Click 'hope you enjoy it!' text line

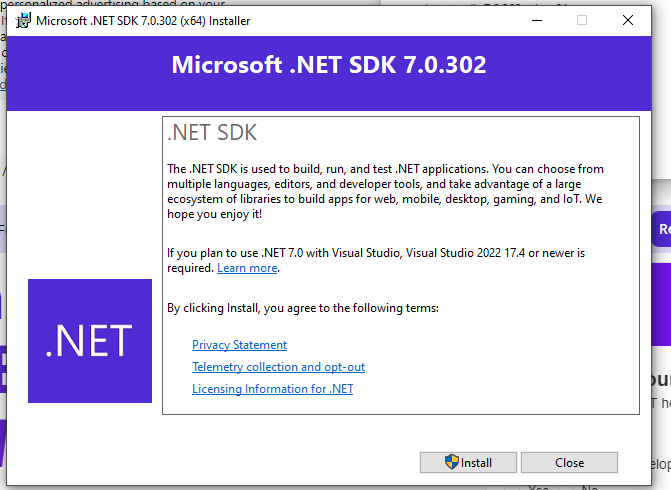point(214,214)
